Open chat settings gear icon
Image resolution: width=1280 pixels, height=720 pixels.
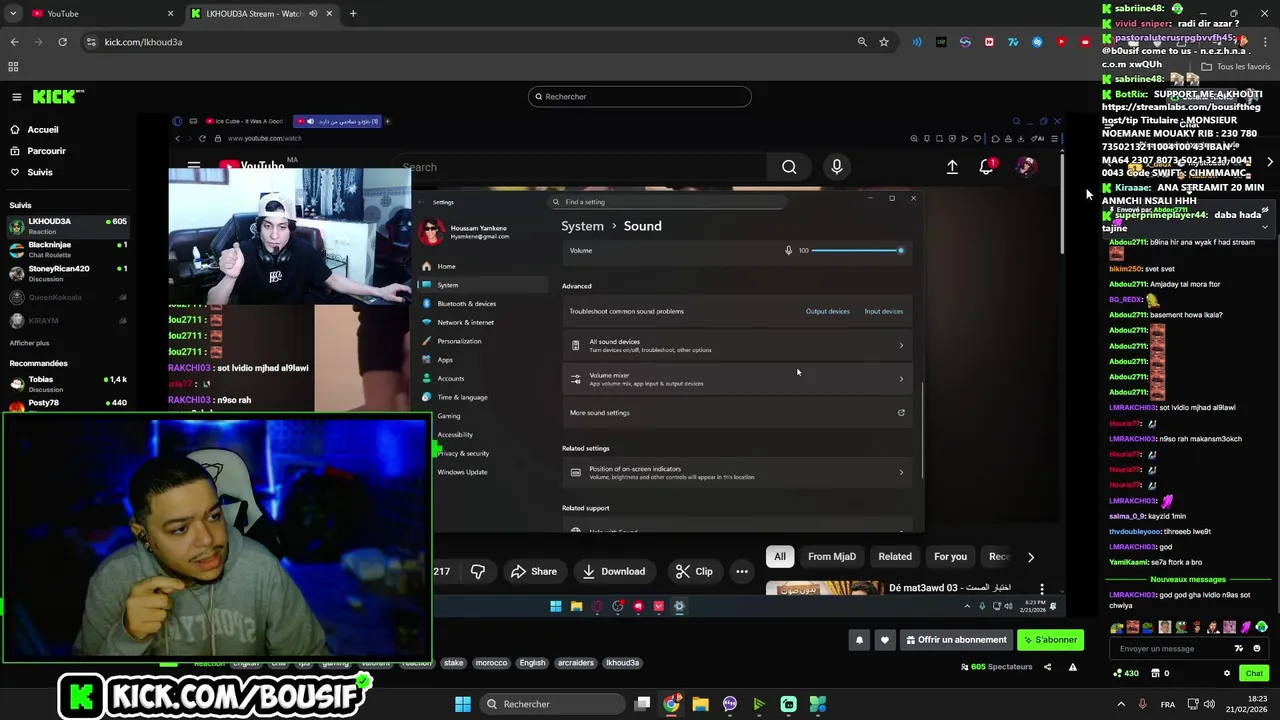click(1227, 674)
